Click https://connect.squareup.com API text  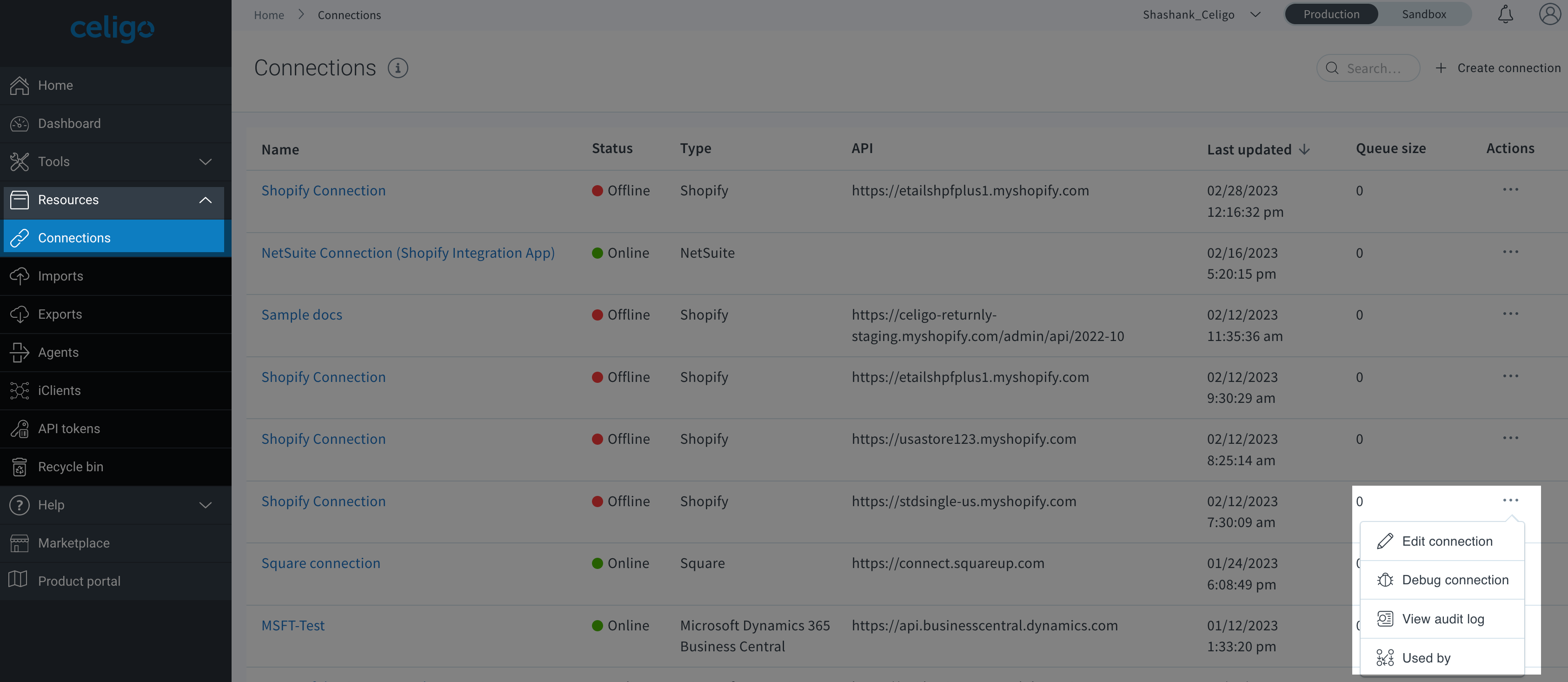(x=948, y=563)
